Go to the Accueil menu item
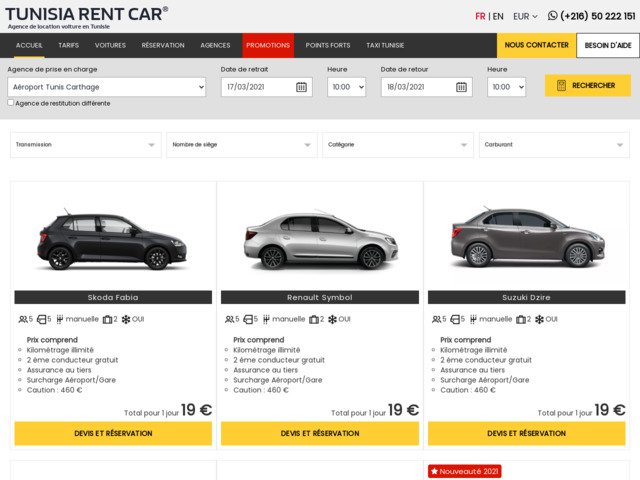The width and height of the screenshot is (640, 480). tap(29, 45)
